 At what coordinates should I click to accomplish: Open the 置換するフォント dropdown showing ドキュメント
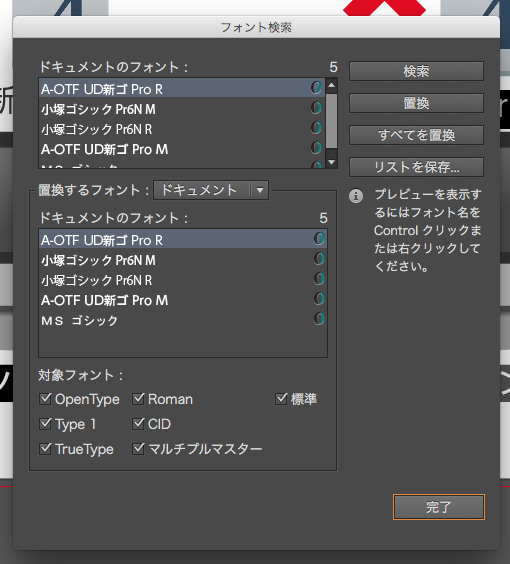(211, 190)
